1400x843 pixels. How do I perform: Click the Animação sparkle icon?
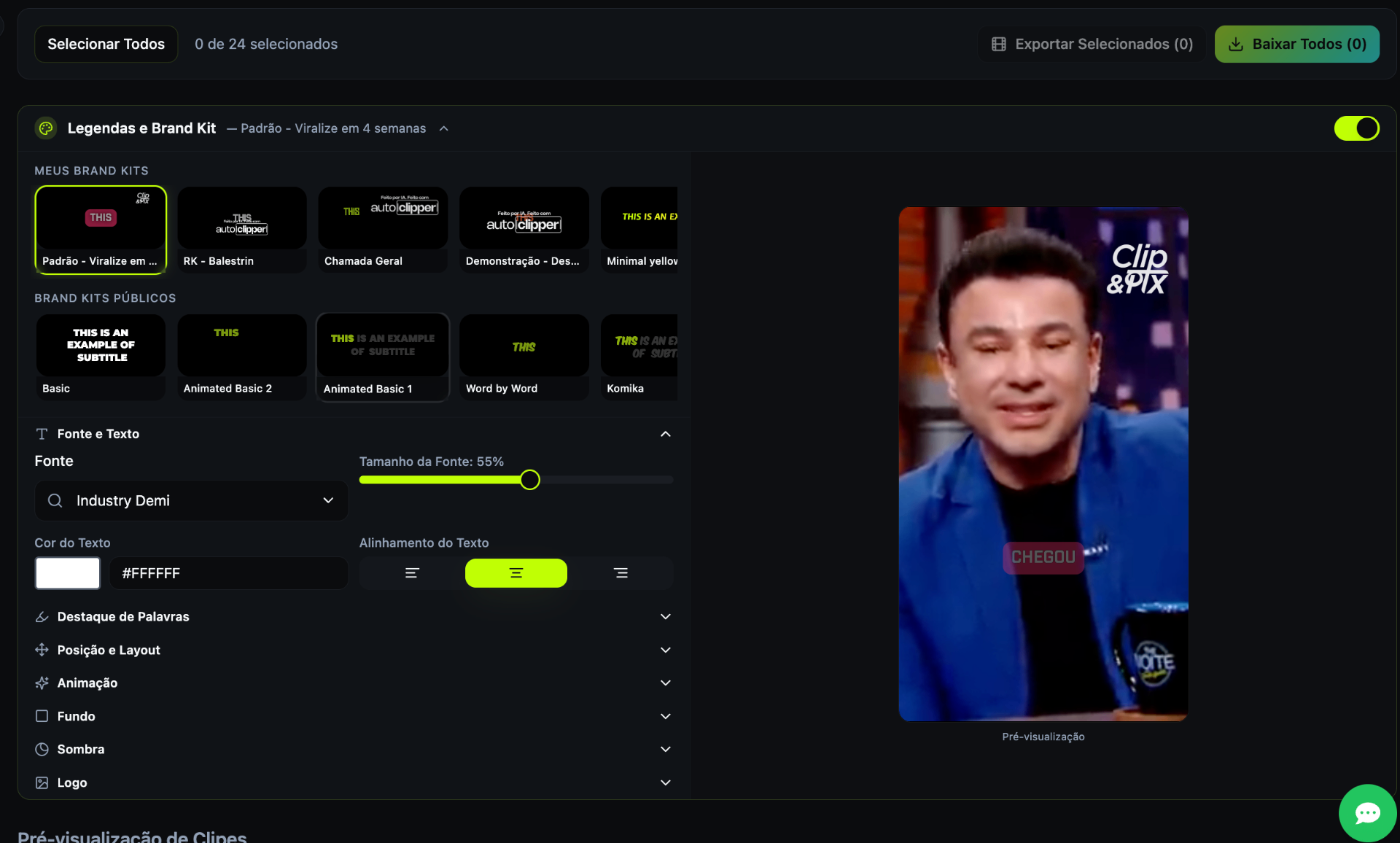point(42,683)
